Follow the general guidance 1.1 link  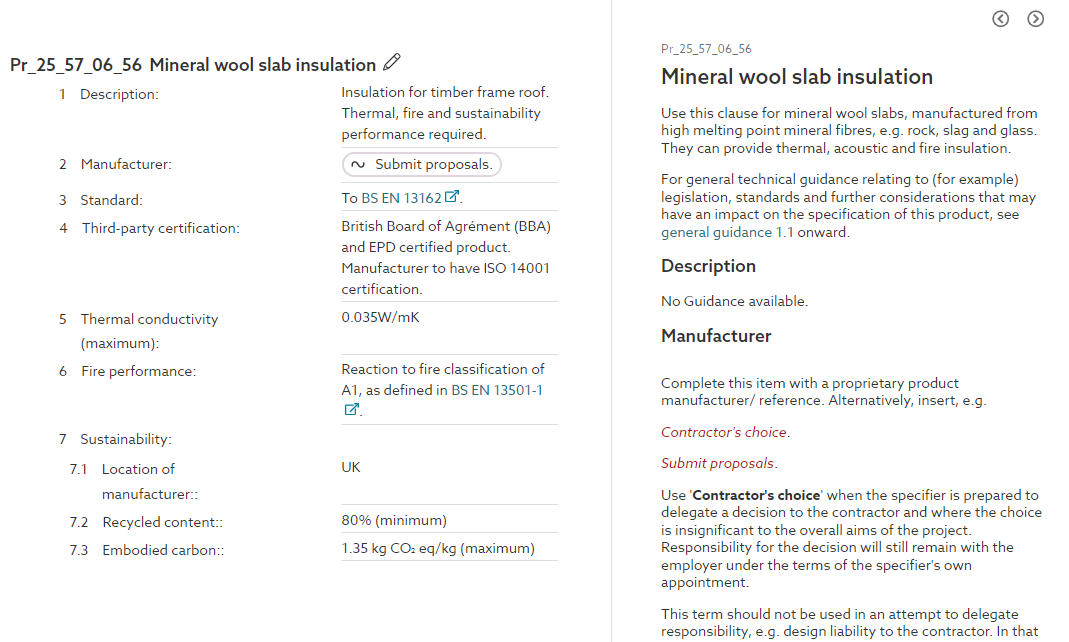tap(727, 232)
